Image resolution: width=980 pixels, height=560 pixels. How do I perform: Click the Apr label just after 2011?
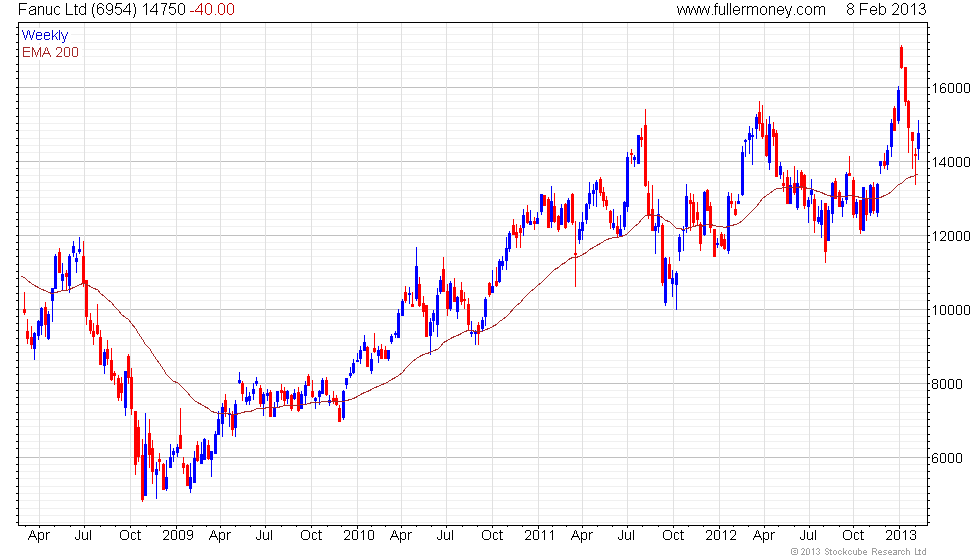point(582,536)
